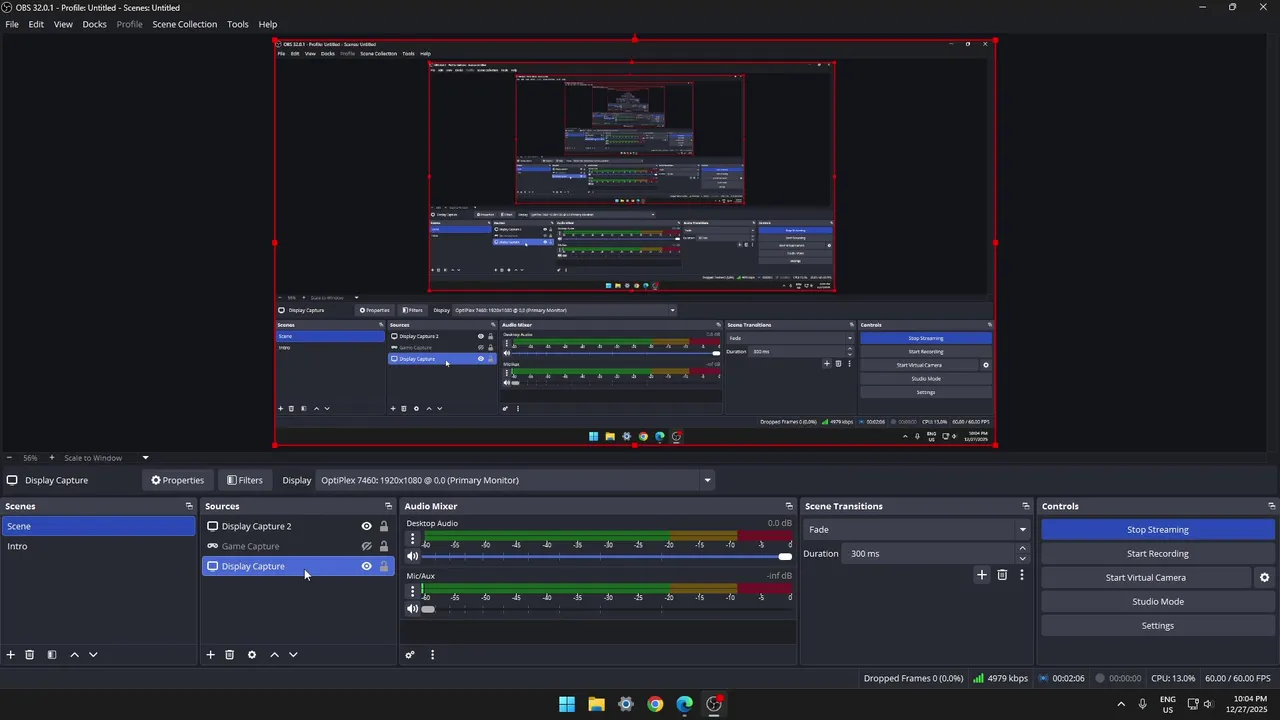Increase transition duration with up arrow
The image size is (1280, 720).
coord(1022,548)
